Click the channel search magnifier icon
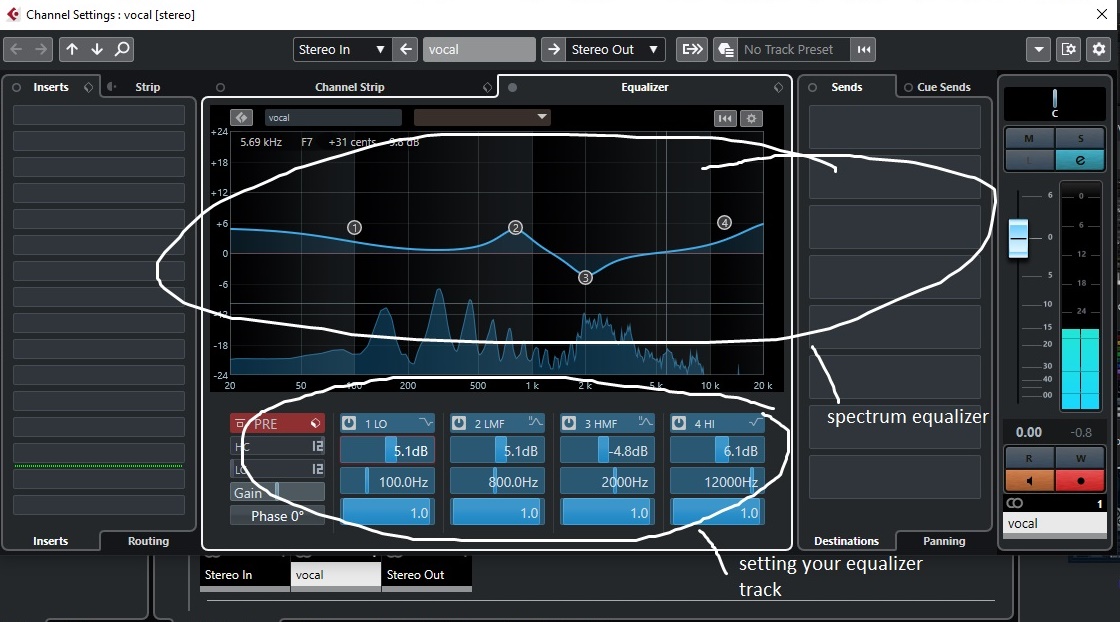This screenshot has width=1120, height=622. point(122,49)
